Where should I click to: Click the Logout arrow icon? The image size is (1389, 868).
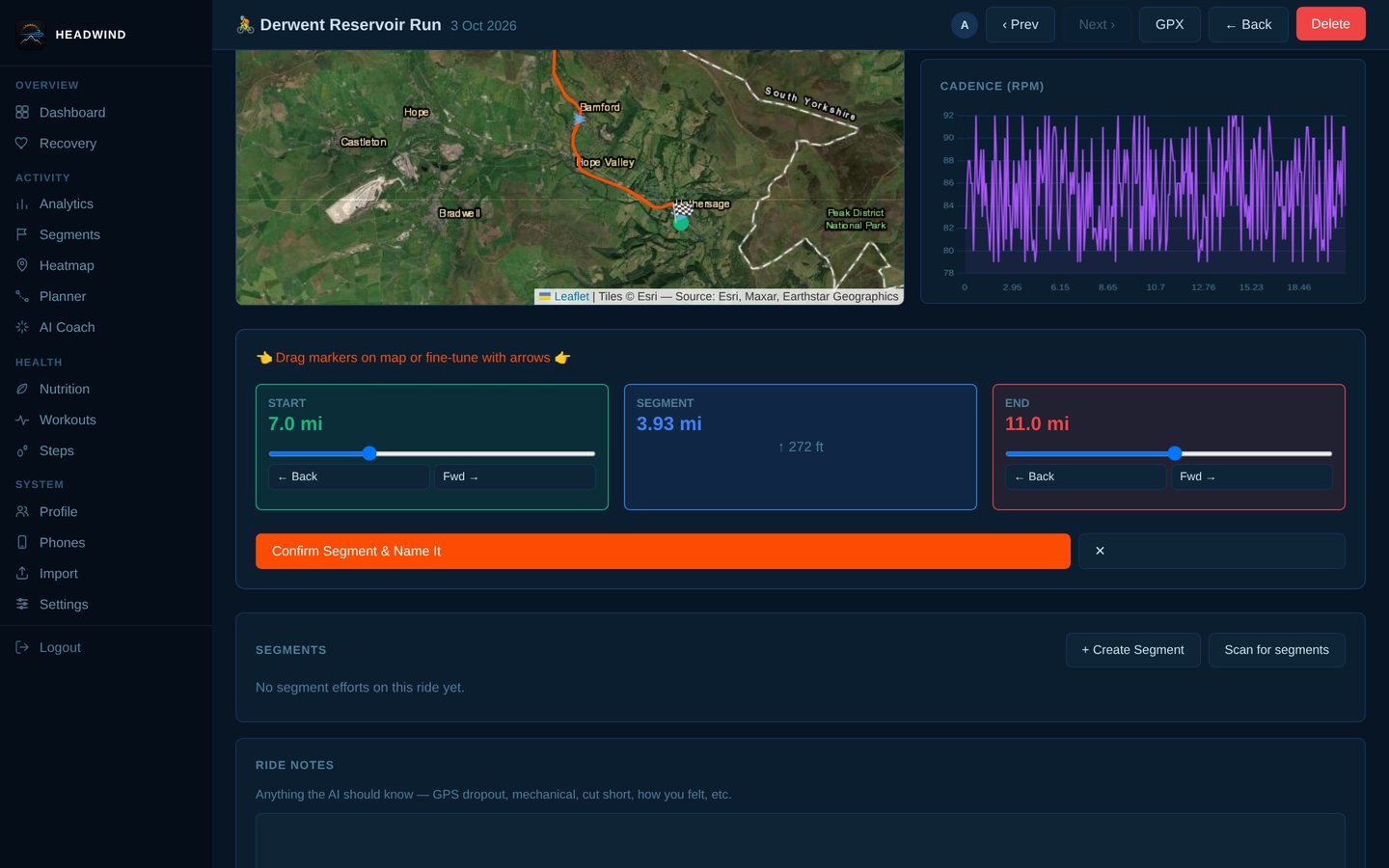coord(22,647)
